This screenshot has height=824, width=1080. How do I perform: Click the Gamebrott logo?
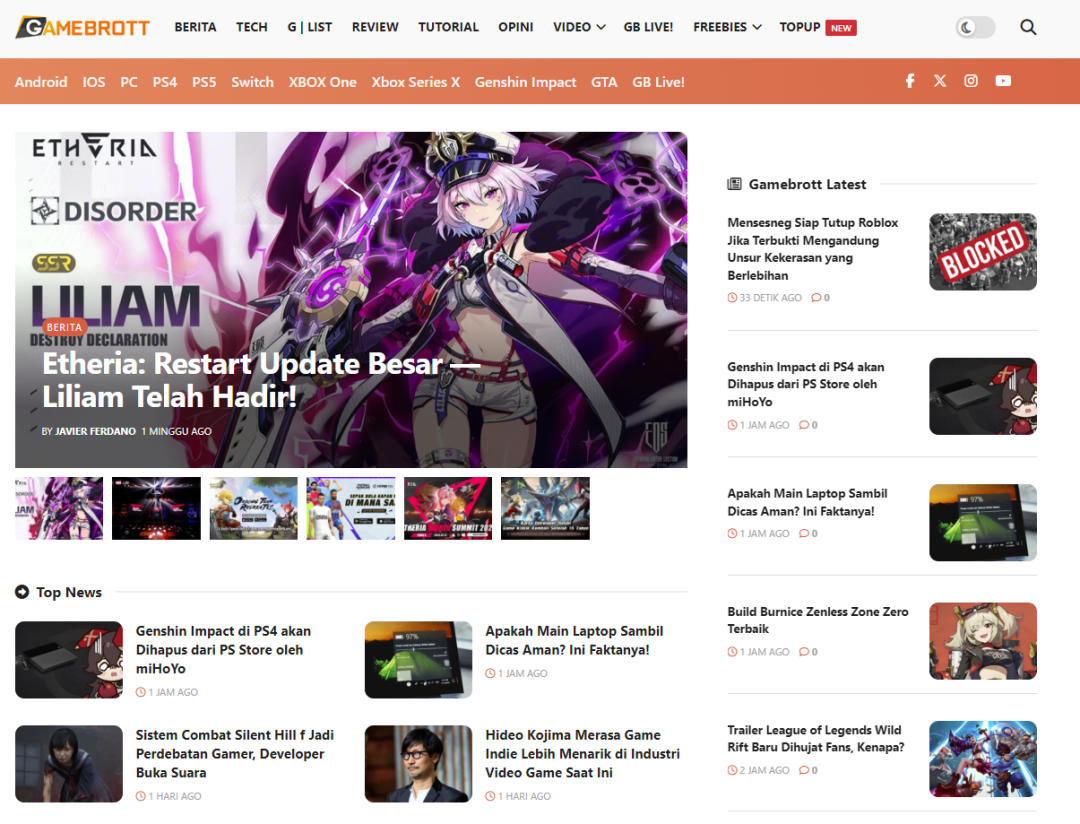point(83,27)
